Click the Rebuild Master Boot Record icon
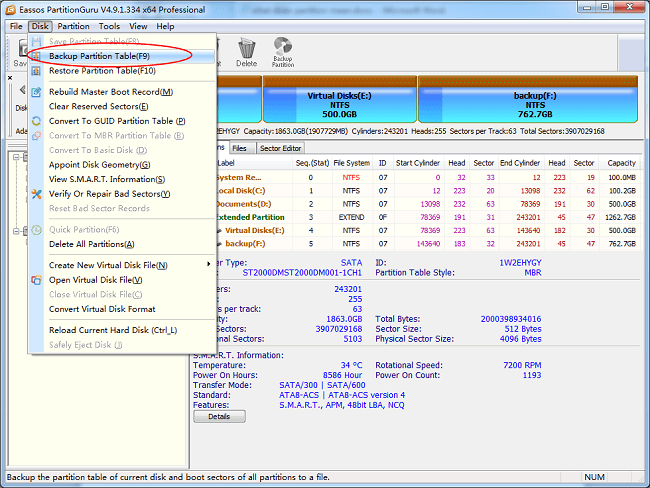The image size is (650, 488). [36, 92]
